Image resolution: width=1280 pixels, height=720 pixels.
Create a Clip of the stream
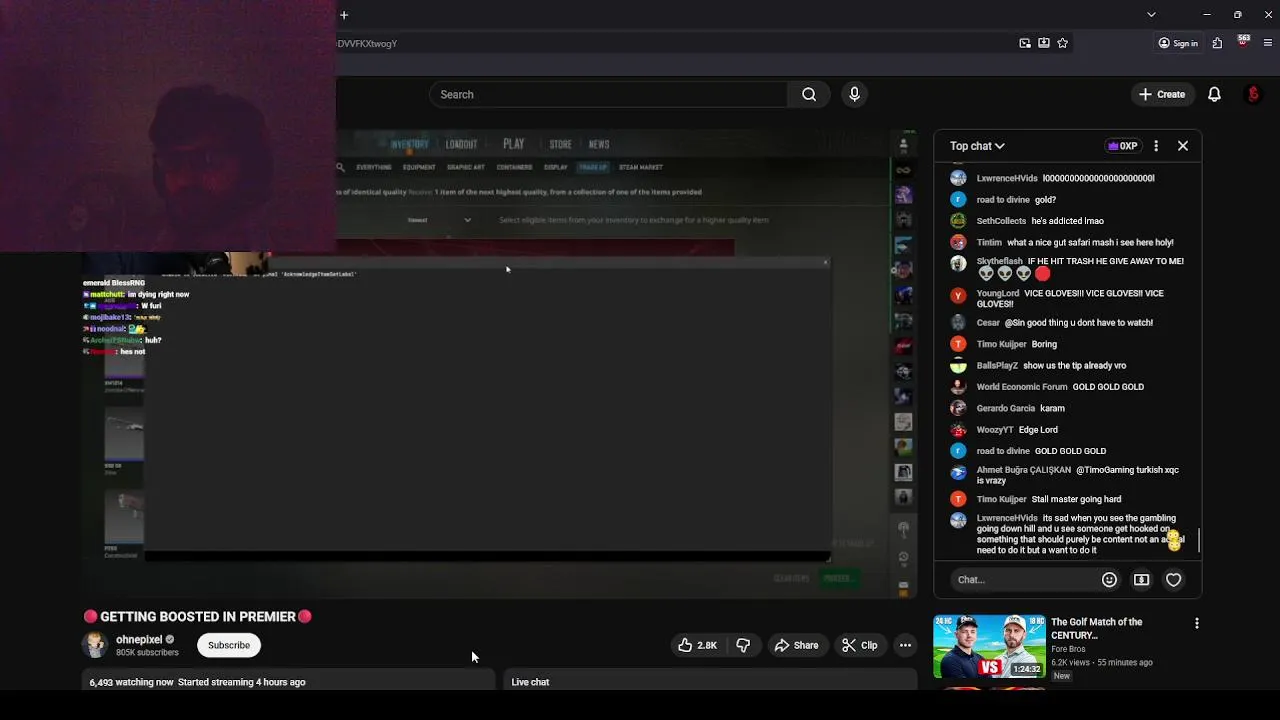tap(860, 645)
